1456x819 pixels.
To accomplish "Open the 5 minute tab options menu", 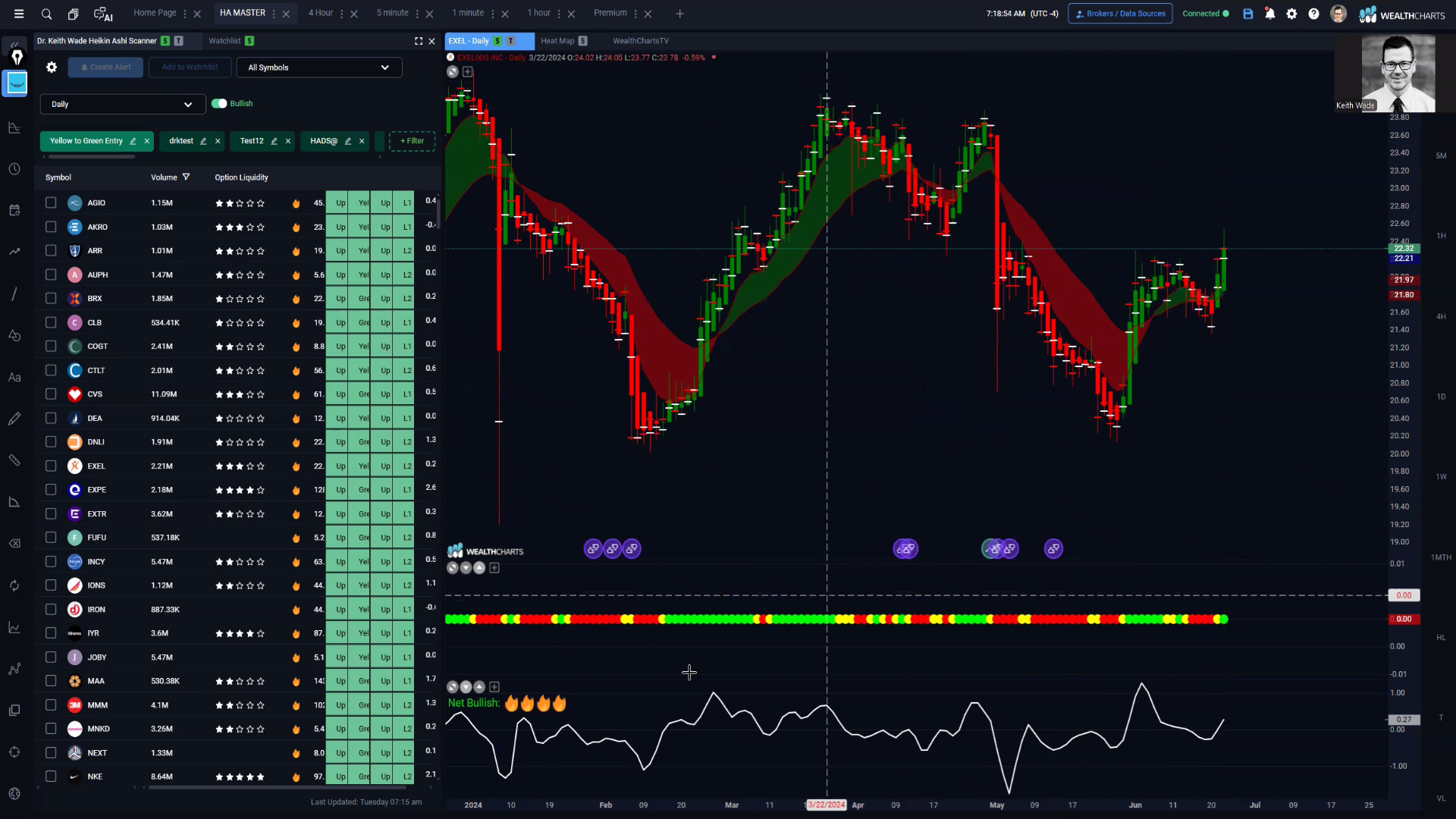I will (x=417, y=14).
